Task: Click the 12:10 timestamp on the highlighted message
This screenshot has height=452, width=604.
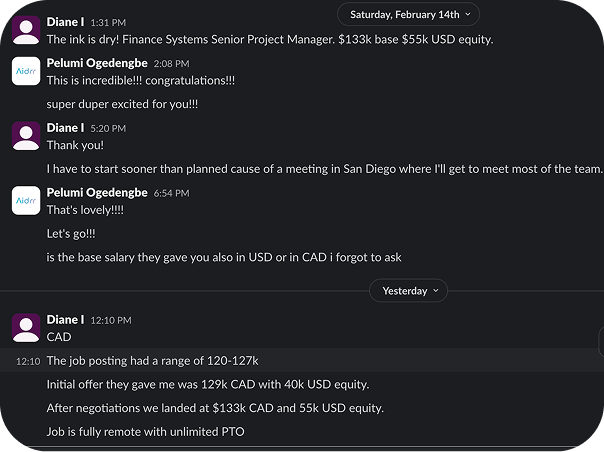Action: click(x=28, y=361)
